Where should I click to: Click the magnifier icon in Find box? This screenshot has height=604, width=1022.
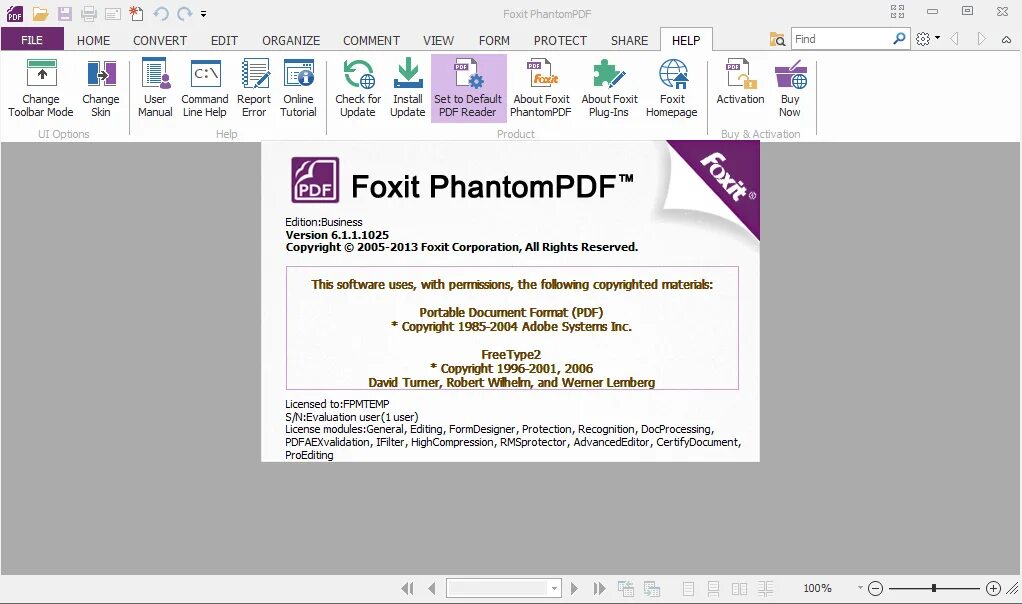point(899,38)
